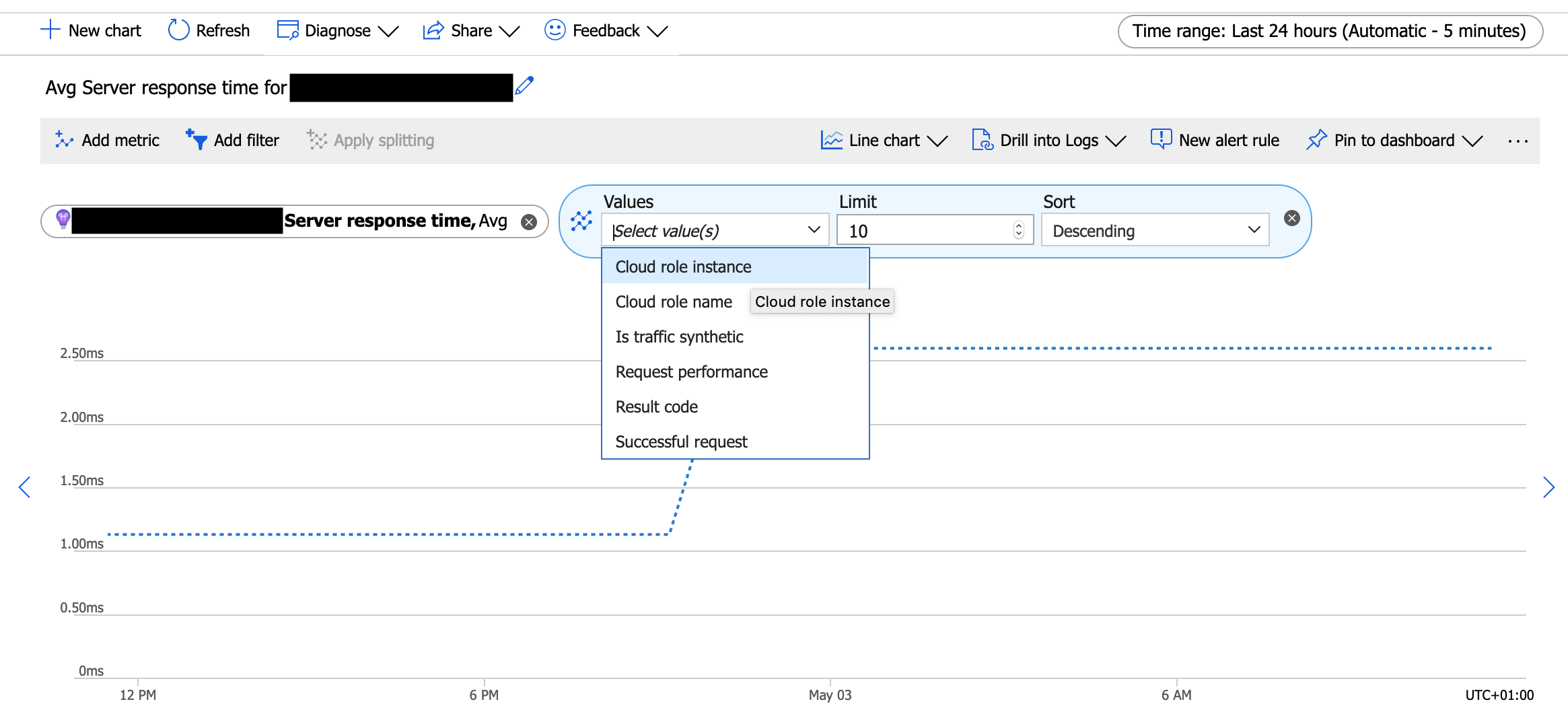The image size is (1568, 712).
Task: Select Cloud role name from the values list
Action: (673, 301)
